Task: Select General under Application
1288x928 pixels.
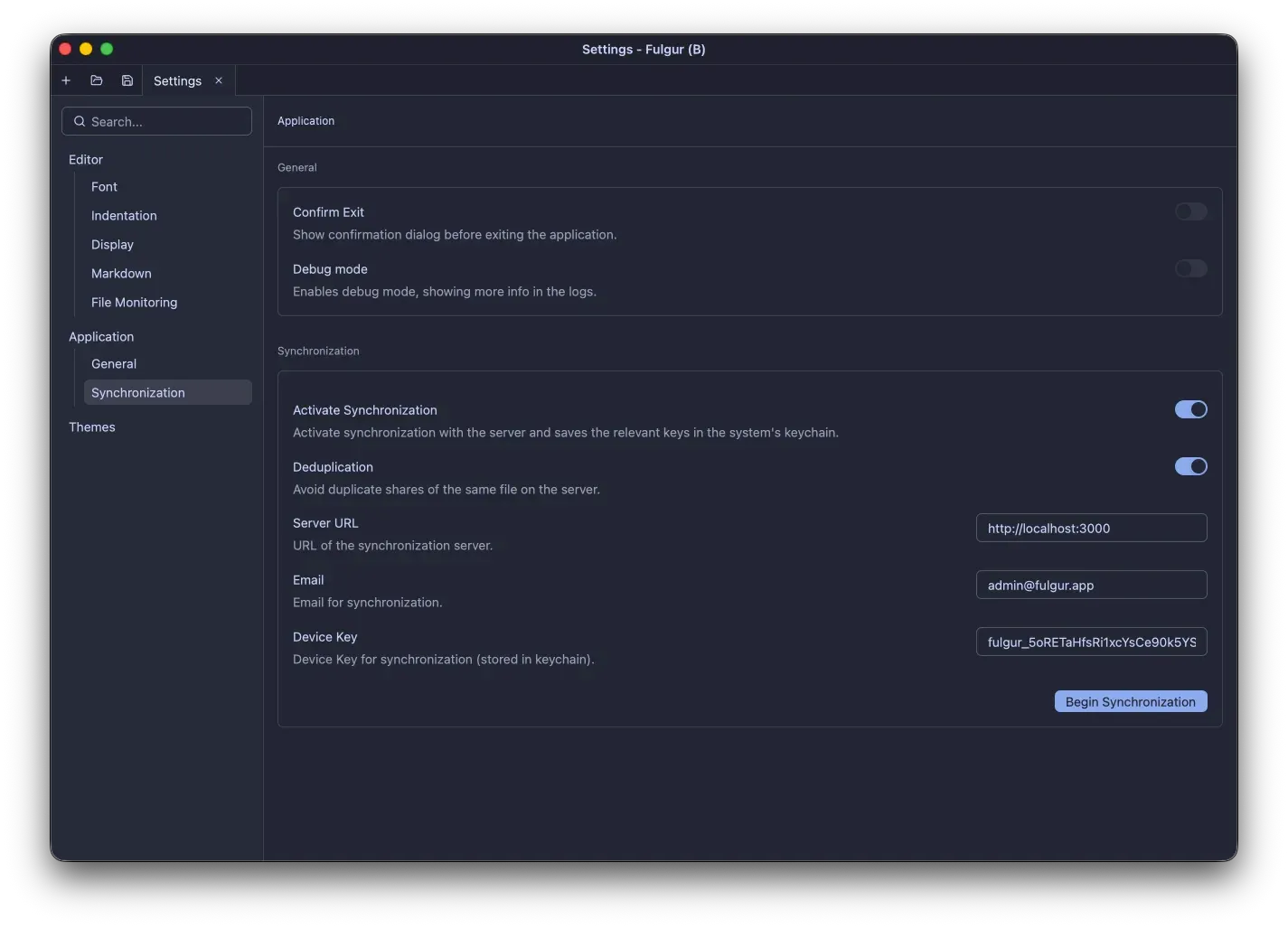Action: [x=113, y=363]
